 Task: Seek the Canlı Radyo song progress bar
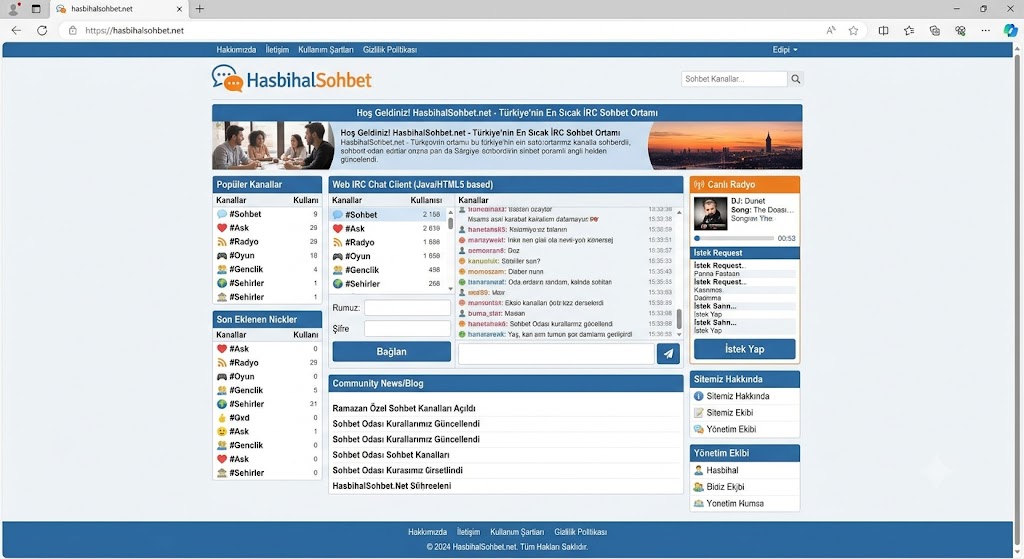[x=734, y=238]
